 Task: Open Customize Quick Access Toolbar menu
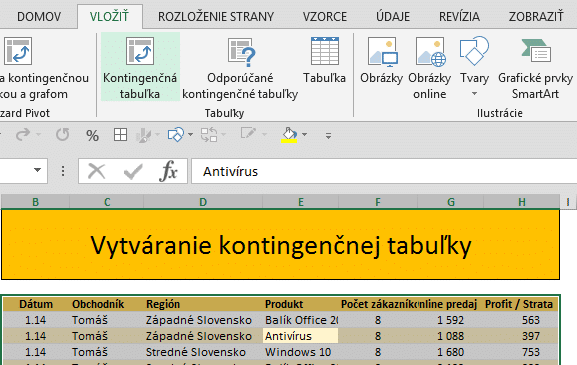click(x=328, y=136)
